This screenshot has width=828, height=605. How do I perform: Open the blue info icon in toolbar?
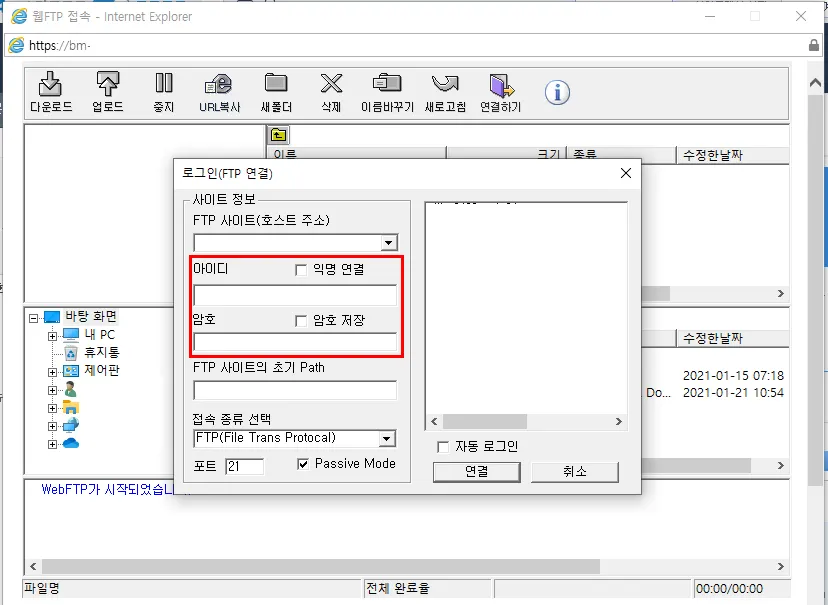[557, 93]
